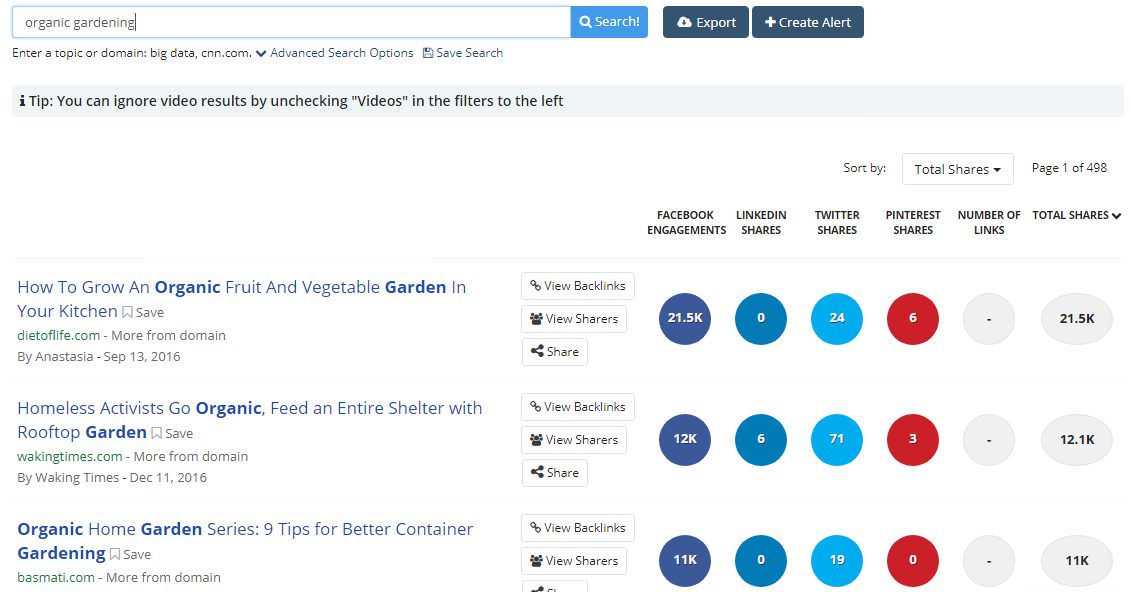Click the bookmark Save icon for the dietoflife article
Image resolution: width=1132 pixels, height=592 pixels.
pos(128,312)
